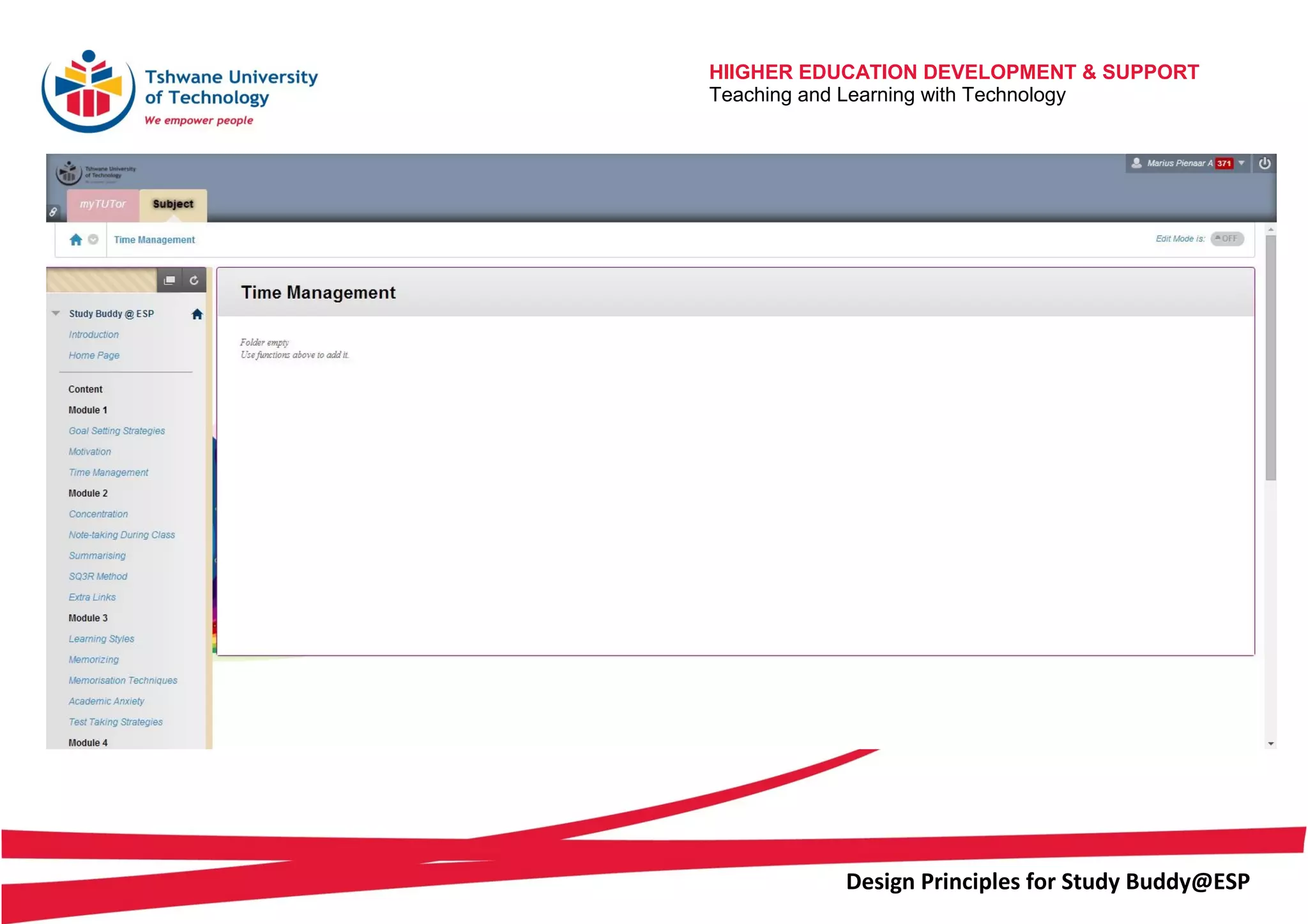The width and height of the screenshot is (1308, 924).
Task: Open Memorisation Techniques link
Action: pos(123,681)
